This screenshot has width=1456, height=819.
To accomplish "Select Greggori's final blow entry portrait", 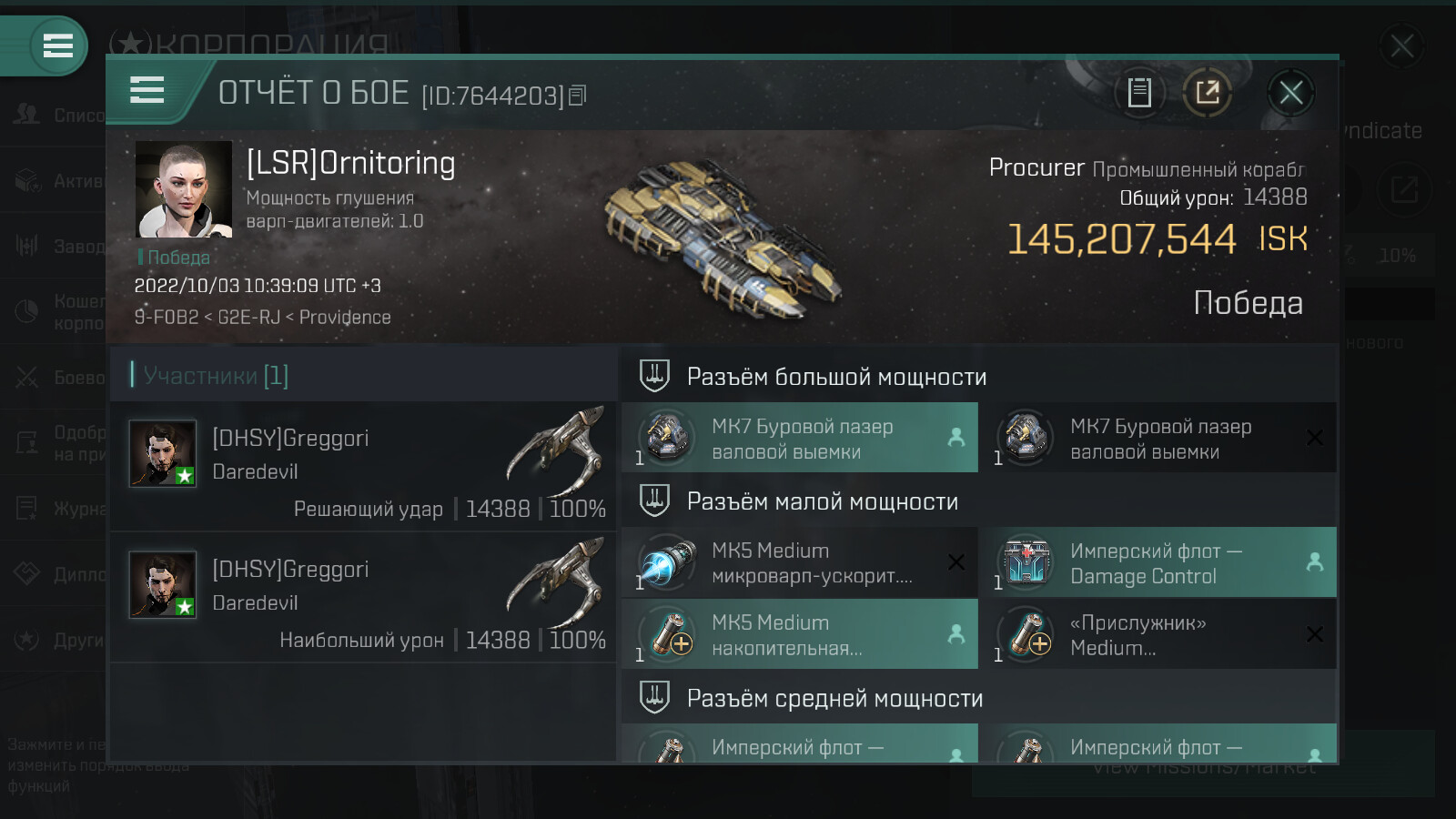I will click(162, 453).
